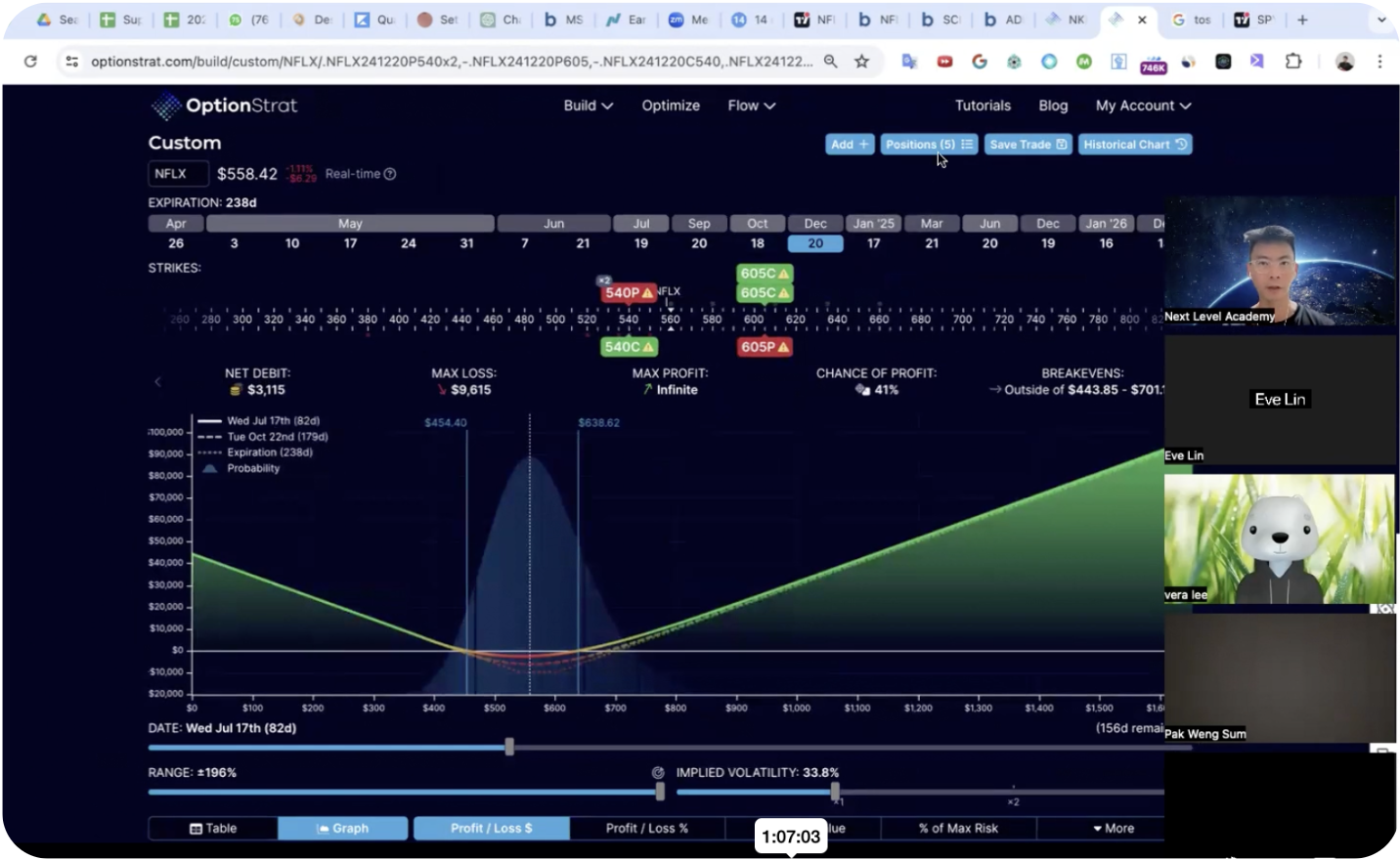The width and height of the screenshot is (1400, 860).
Task: Toggle the Wed Jul 17th legend line
Action: coord(259,421)
